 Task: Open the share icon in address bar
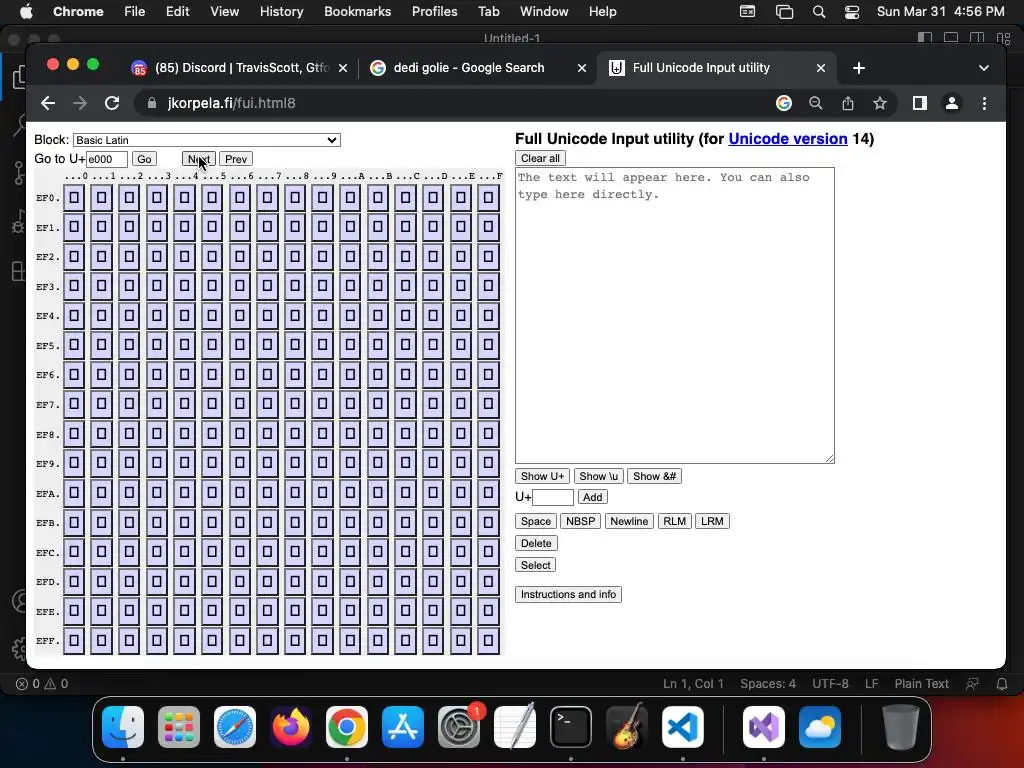tap(848, 103)
